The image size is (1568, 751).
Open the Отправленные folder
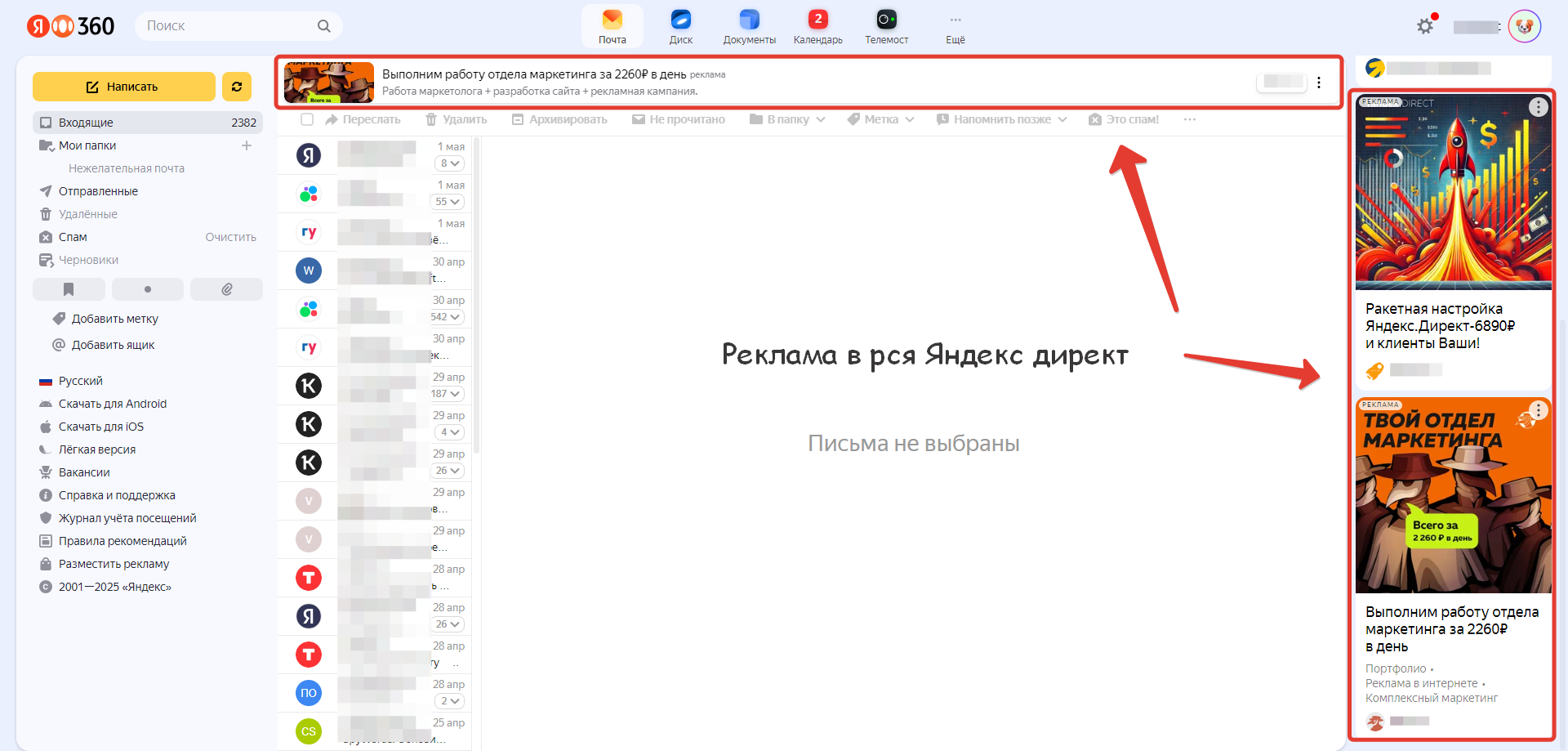tap(98, 191)
